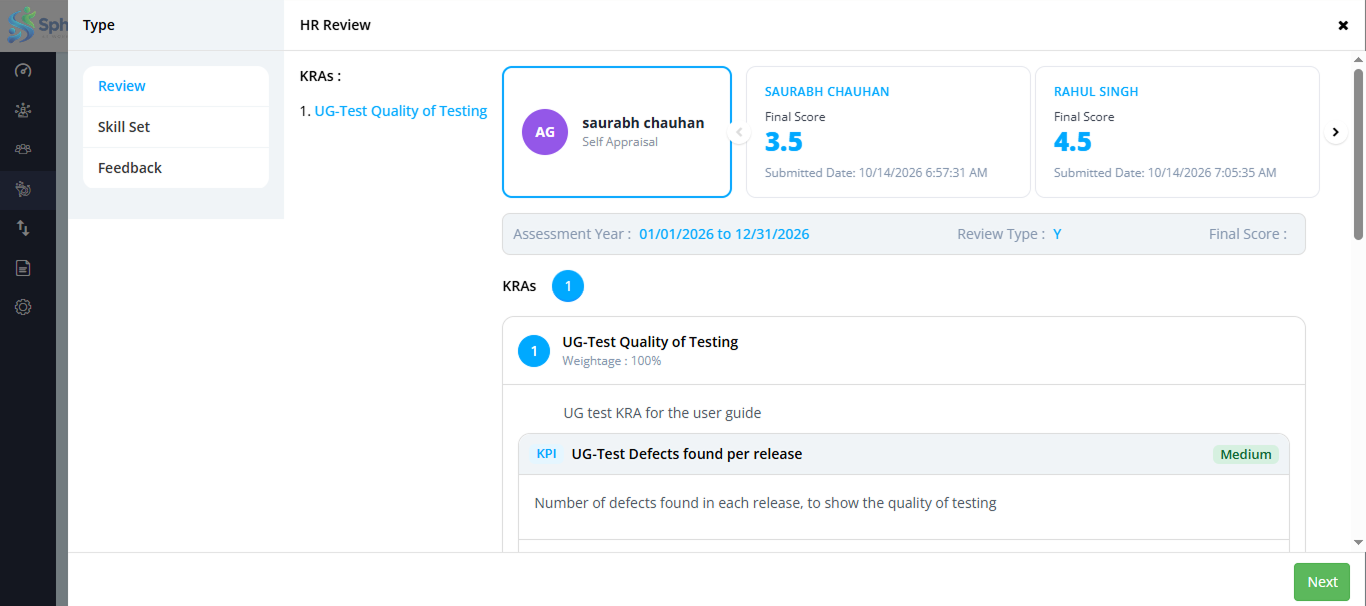
Task: Open the reports document icon in sidebar
Action: [23, 268]
